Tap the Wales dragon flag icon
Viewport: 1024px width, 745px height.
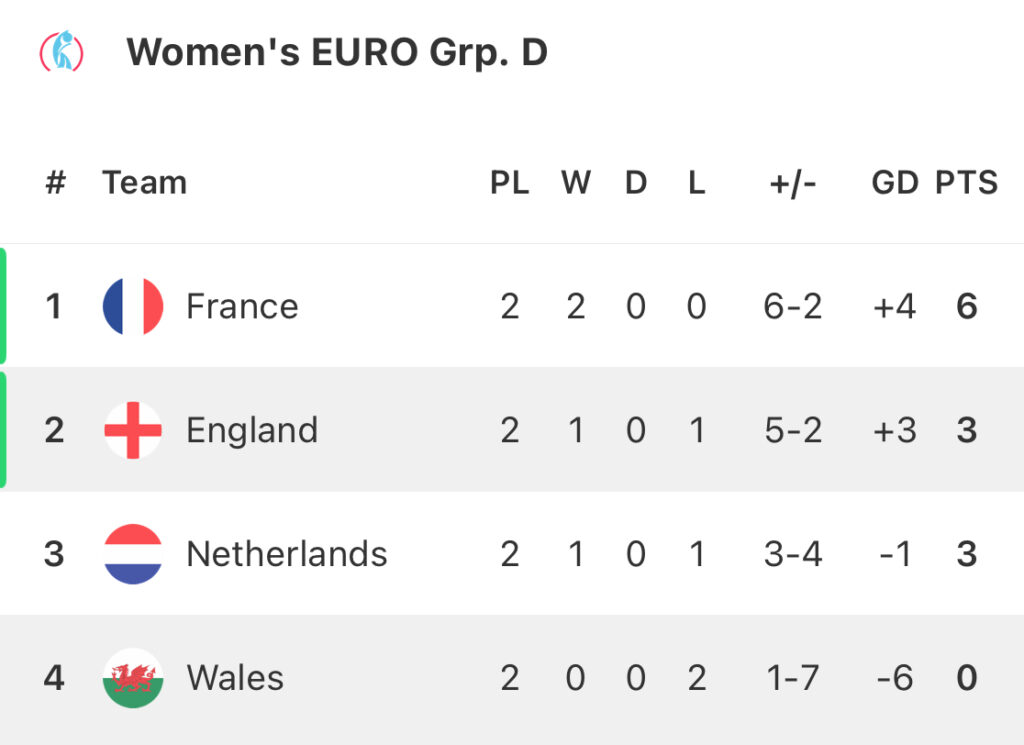pyautogui.click(x=133, y=678)
